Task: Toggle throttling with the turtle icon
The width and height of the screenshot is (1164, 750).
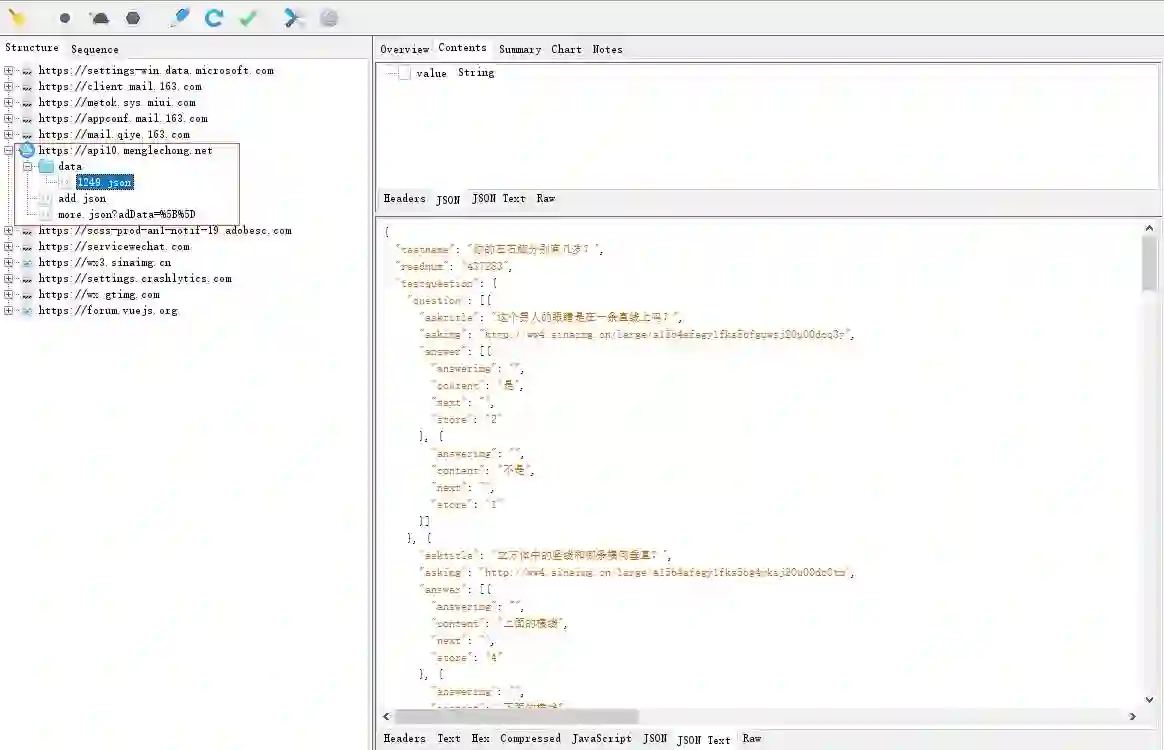Action: coord(99,18)
